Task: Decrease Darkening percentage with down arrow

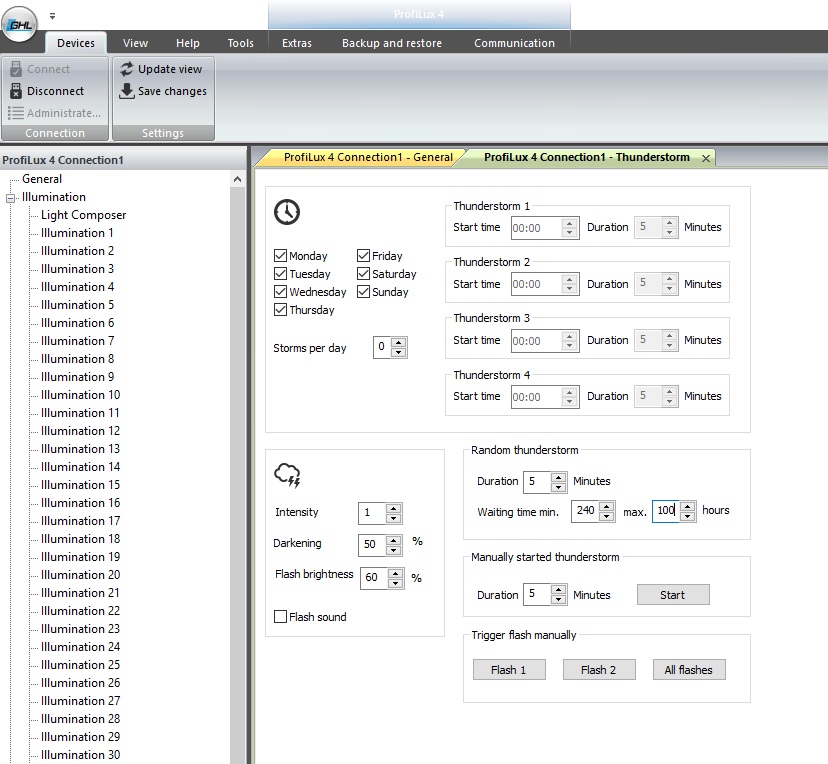Action: click(x=393, y=550)
